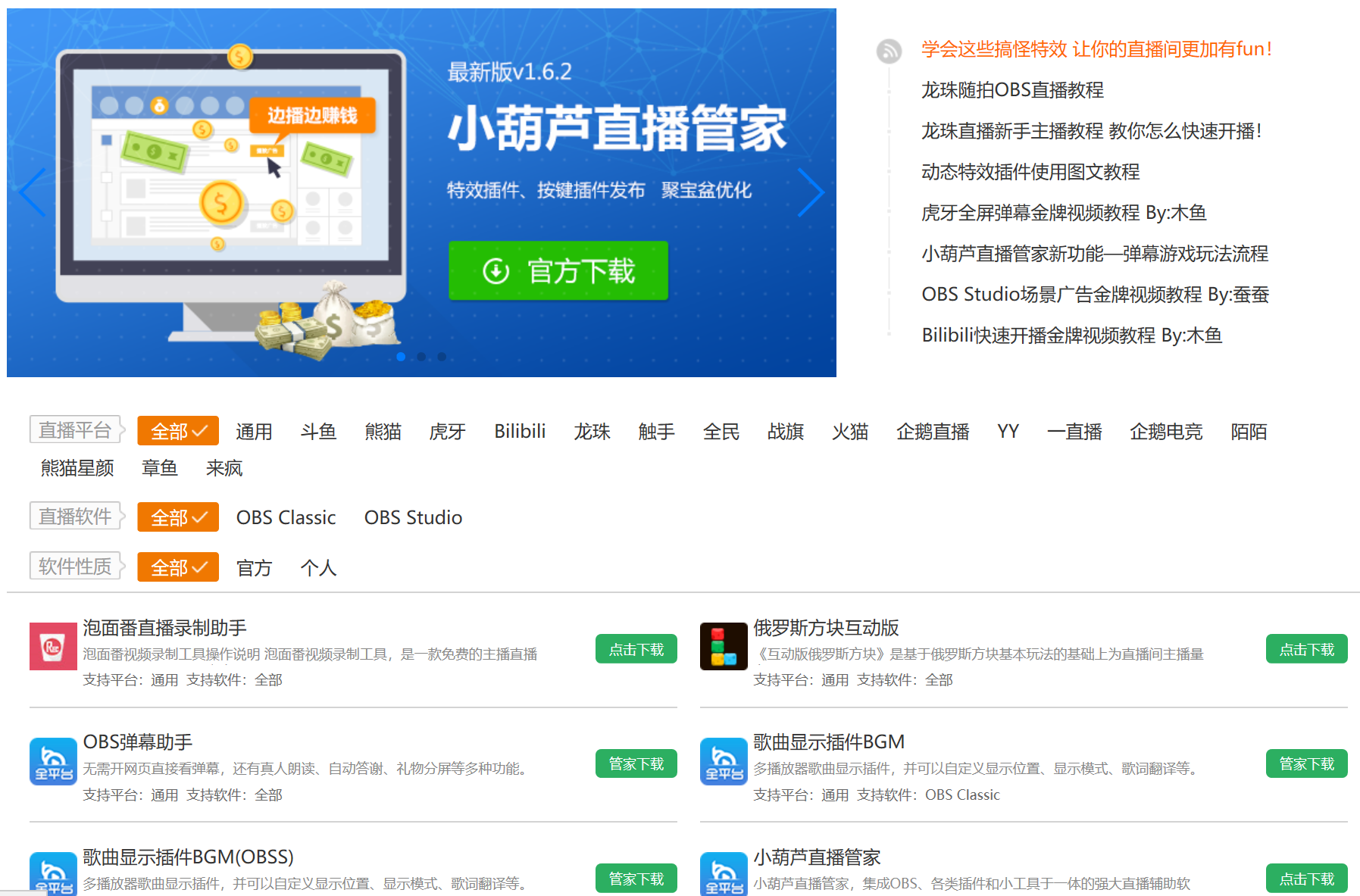Filter software by OBS Studio

click(413, 517)
